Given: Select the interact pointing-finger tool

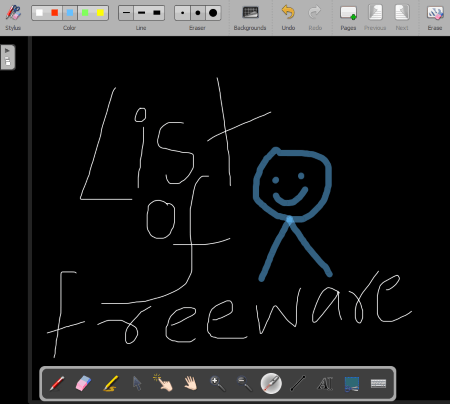Looking at the screenshot, I should (x=163, y=383).
